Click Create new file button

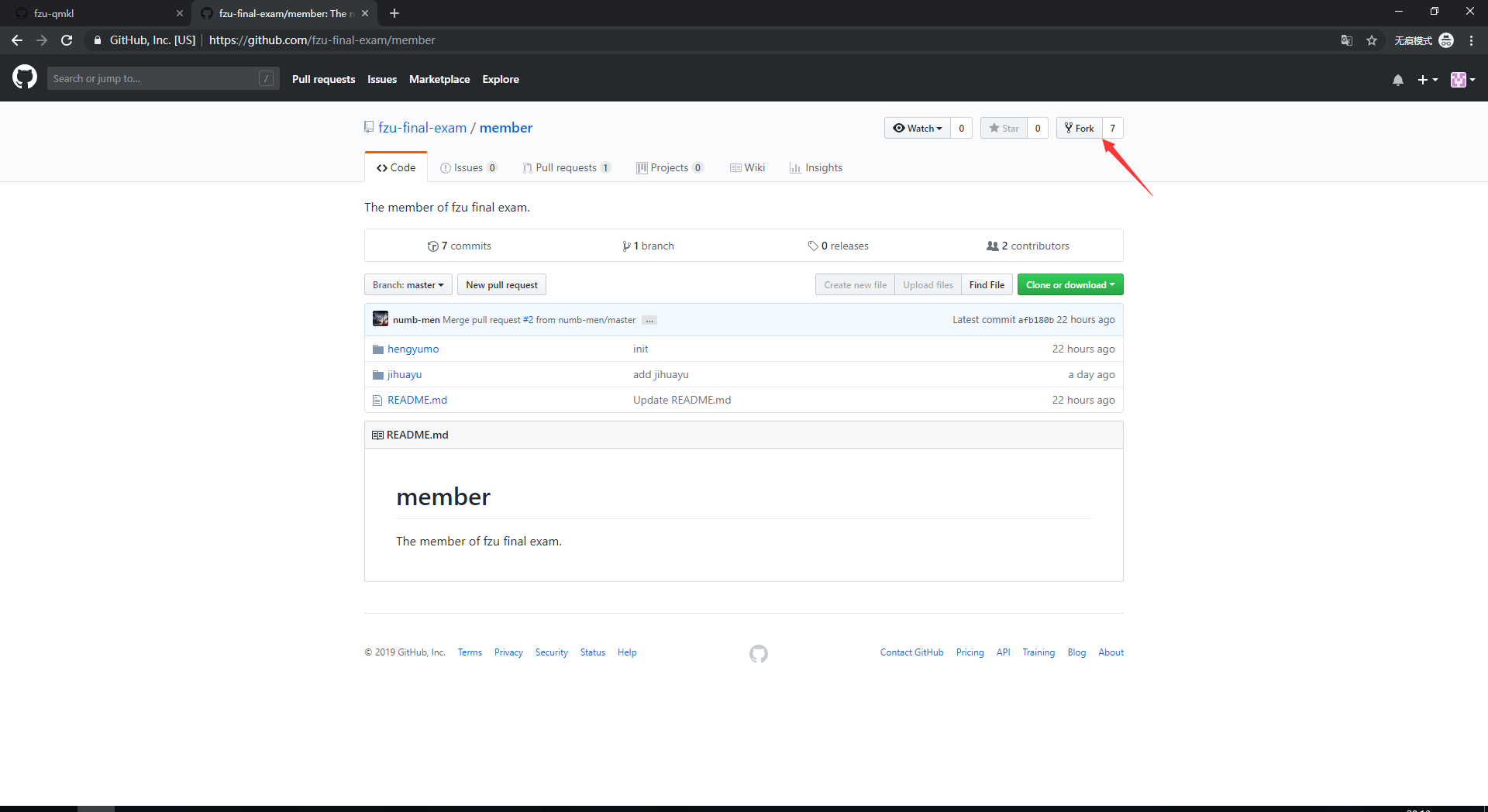pos(855,284)
